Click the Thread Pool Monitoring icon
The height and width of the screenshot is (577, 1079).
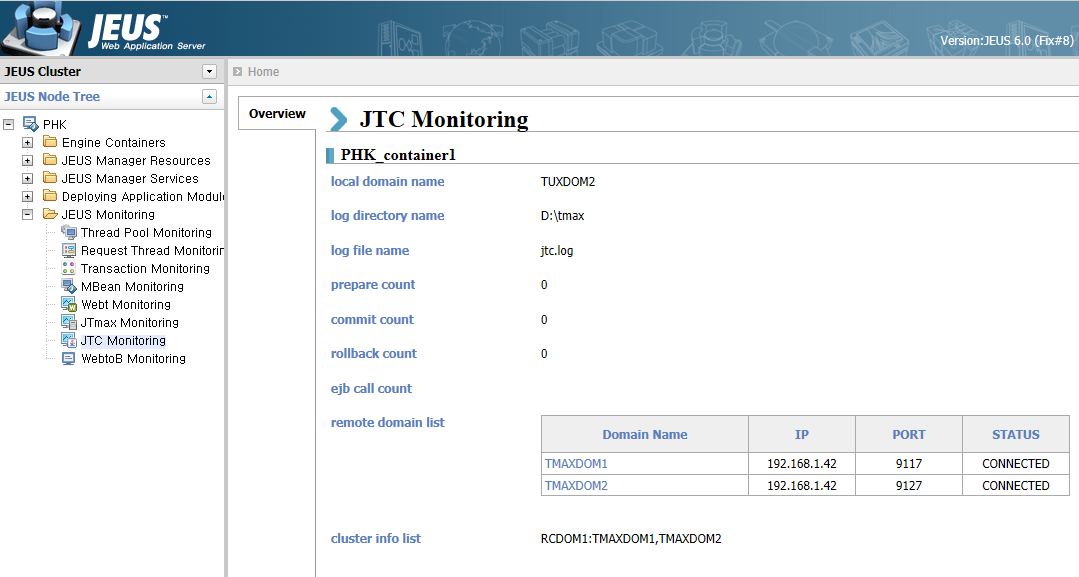pos(69,232)
